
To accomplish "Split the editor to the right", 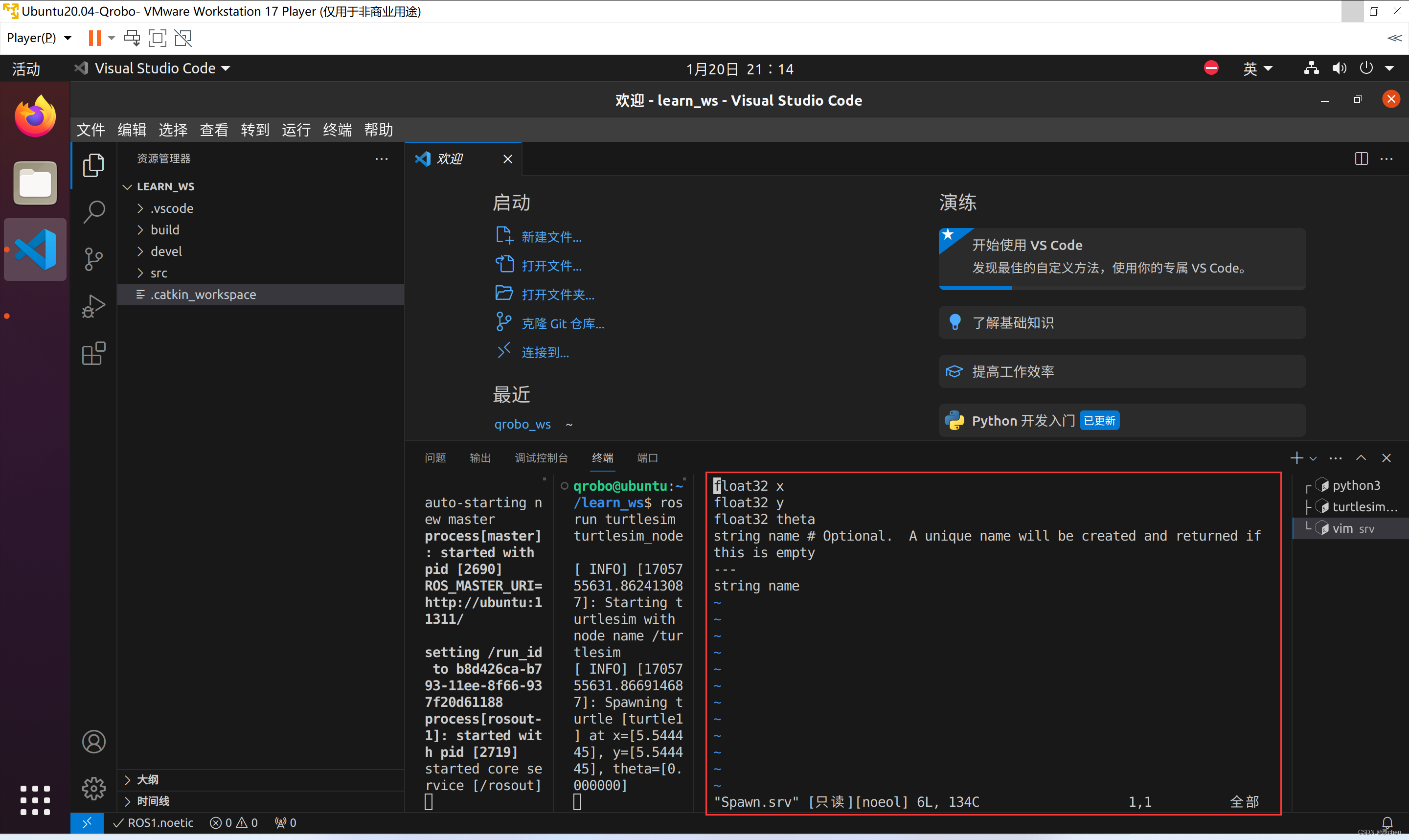I will coord(1362,159).
